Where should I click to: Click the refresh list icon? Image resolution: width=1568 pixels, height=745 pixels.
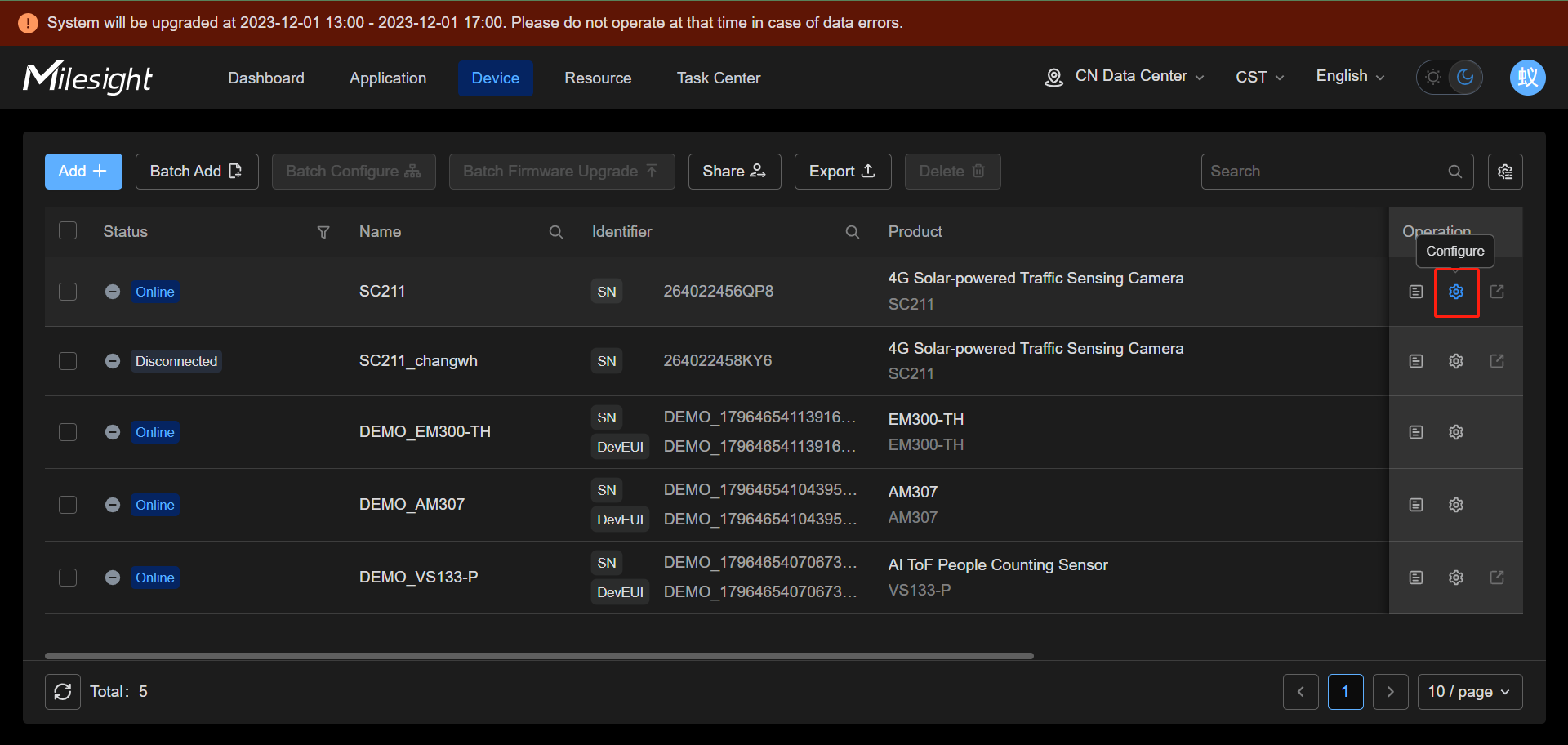click(63, 692)
